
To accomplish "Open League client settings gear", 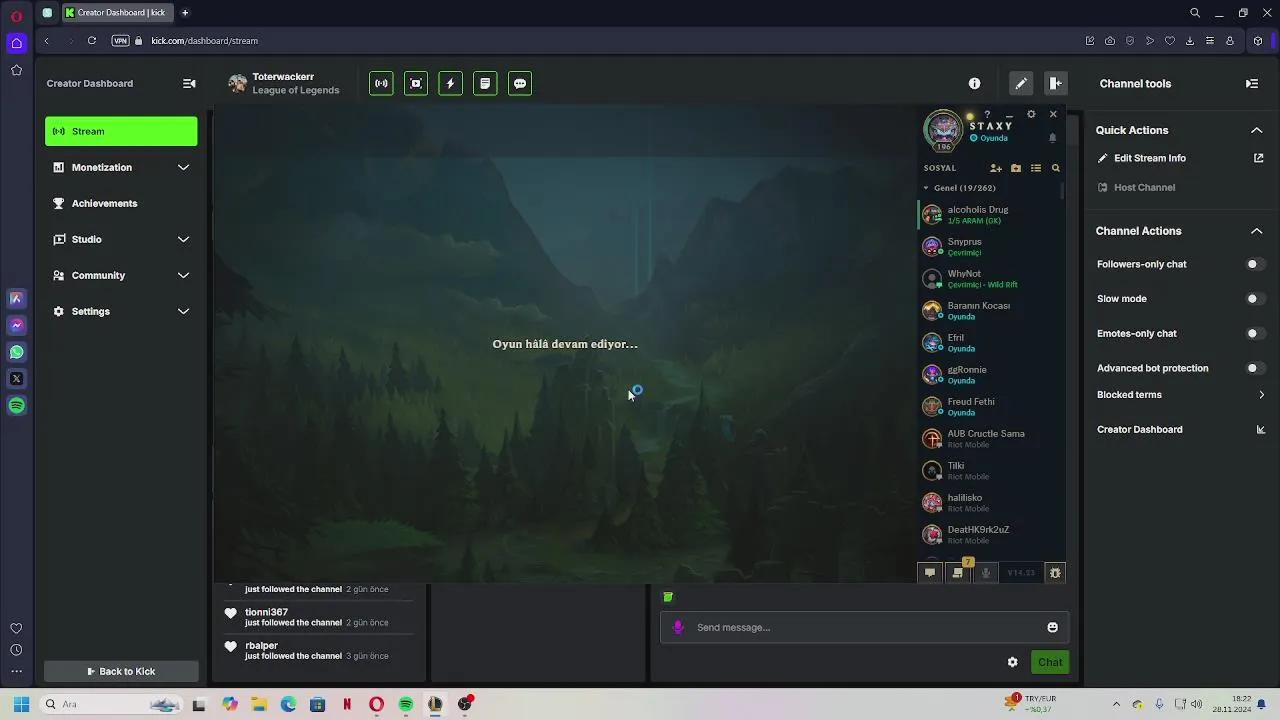I will pos(1031,114).
